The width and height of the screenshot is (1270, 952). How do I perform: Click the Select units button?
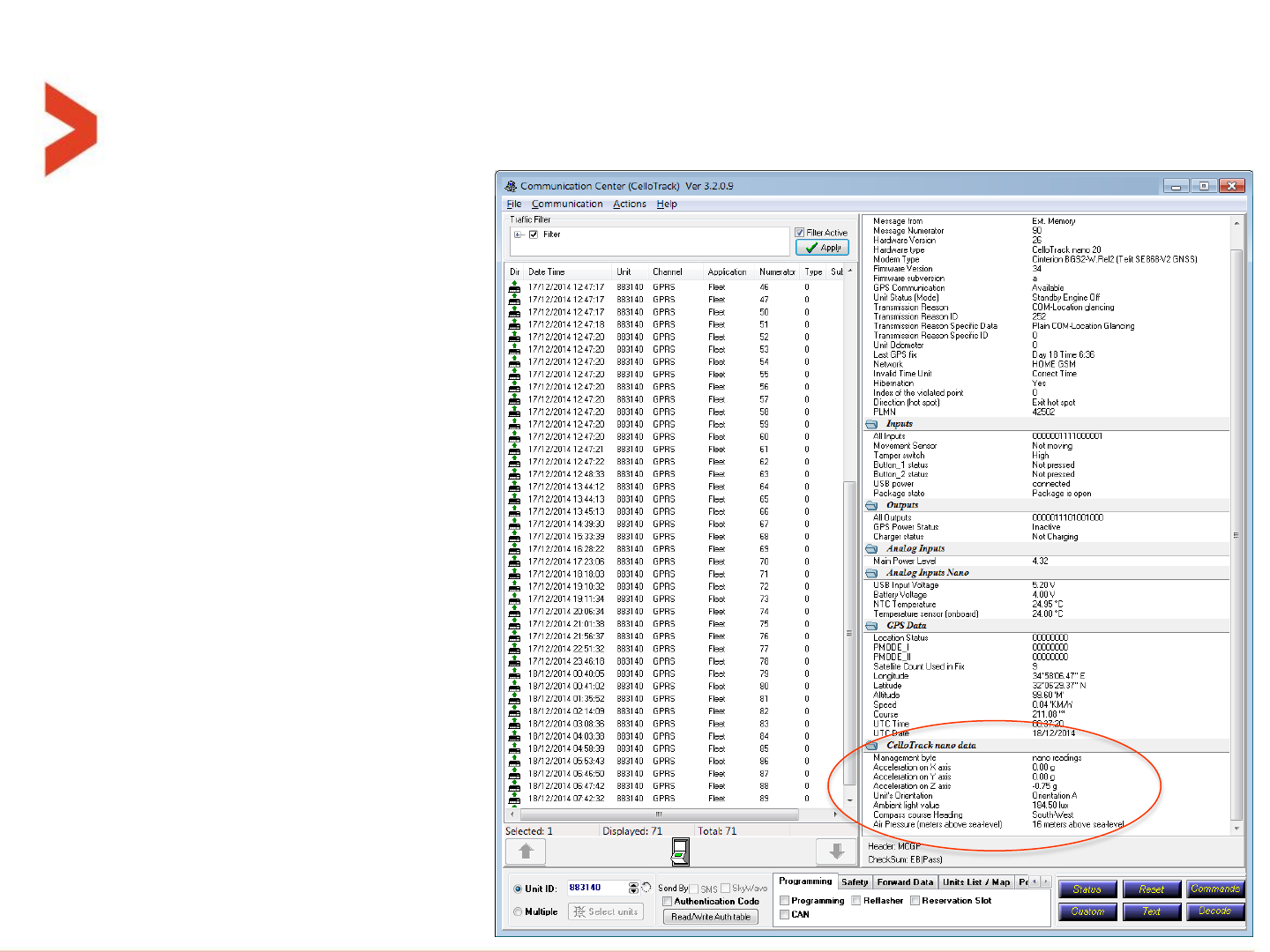click(x=605, y=912)
